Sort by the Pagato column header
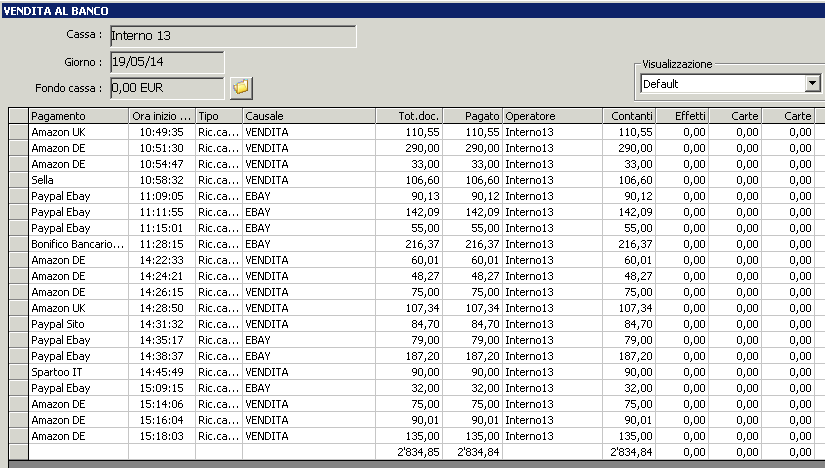The image size is (825, 468). 472,116
